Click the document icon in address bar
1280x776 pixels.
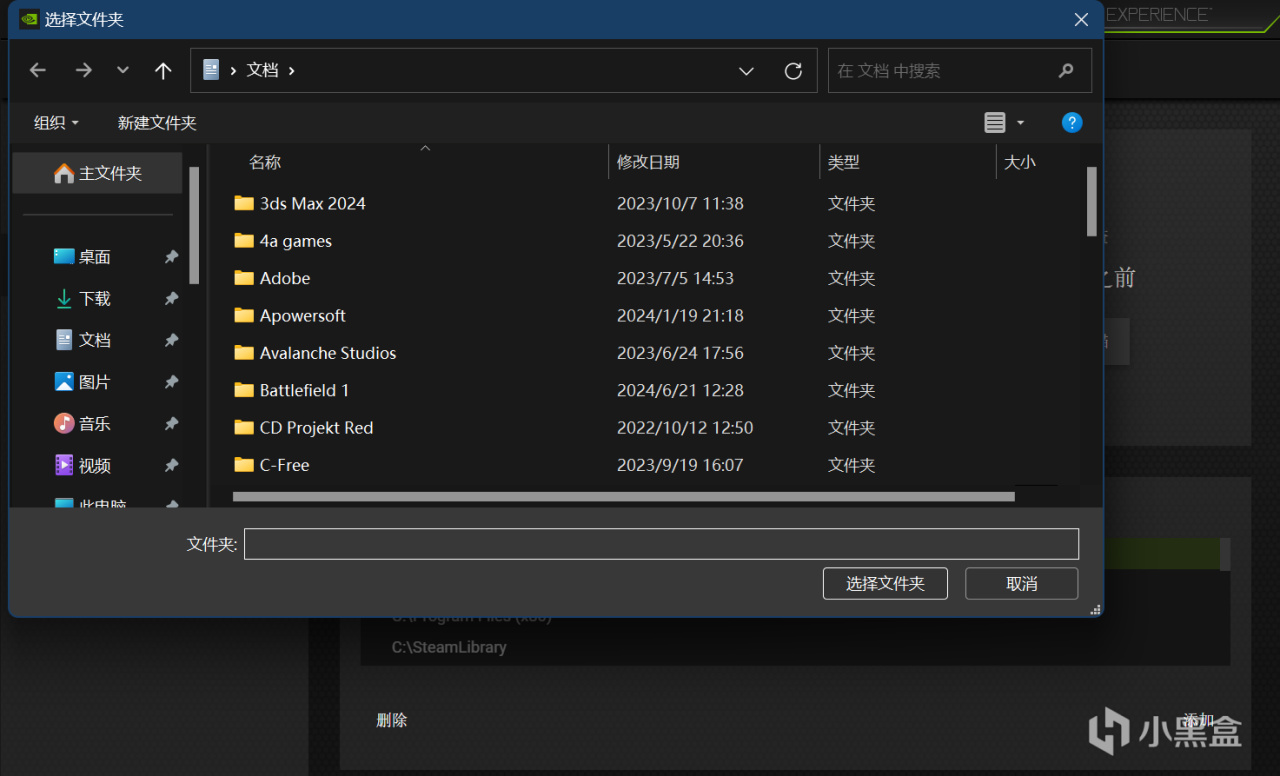(211, 70)
